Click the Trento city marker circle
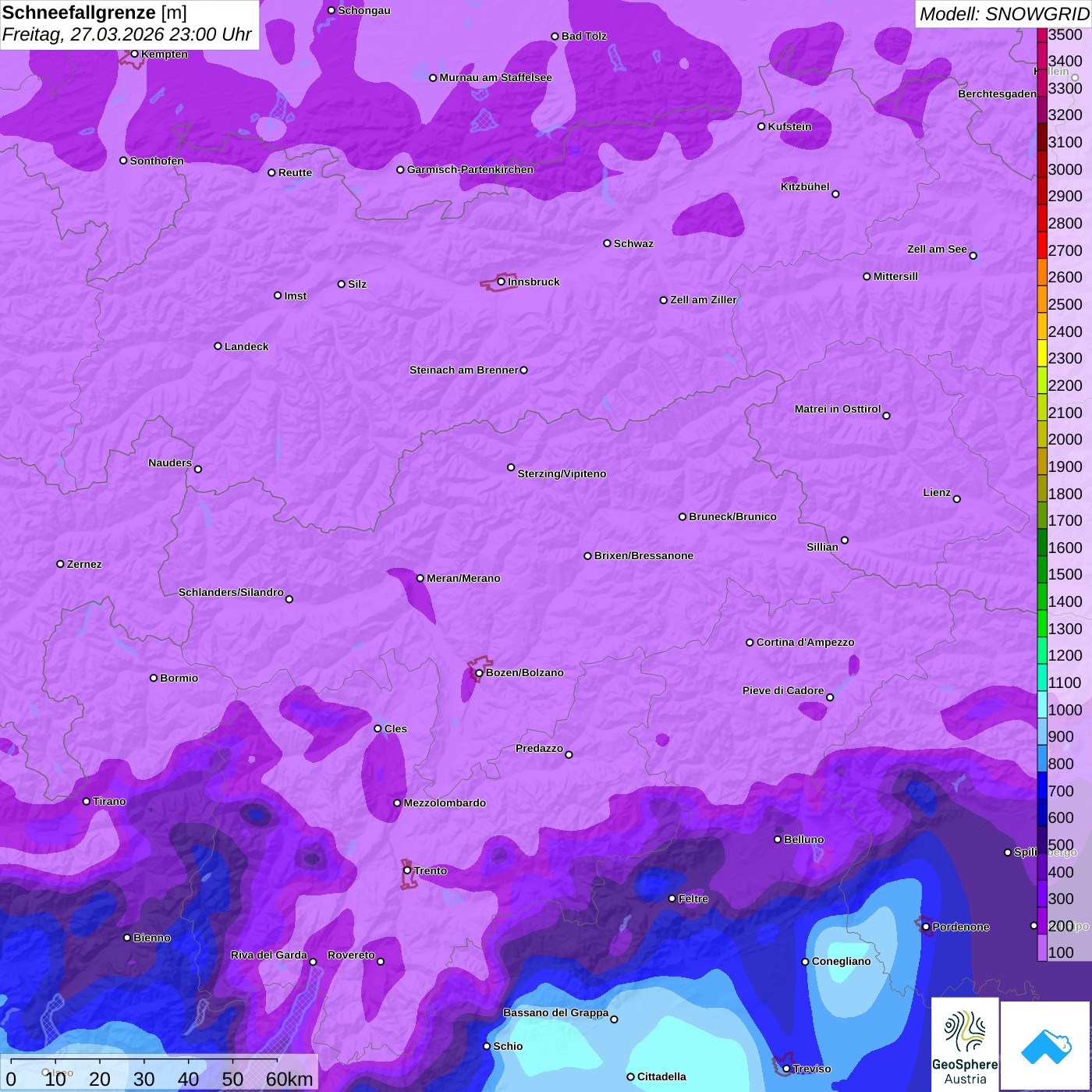1092x1092 pixels. tap(407, 870)
